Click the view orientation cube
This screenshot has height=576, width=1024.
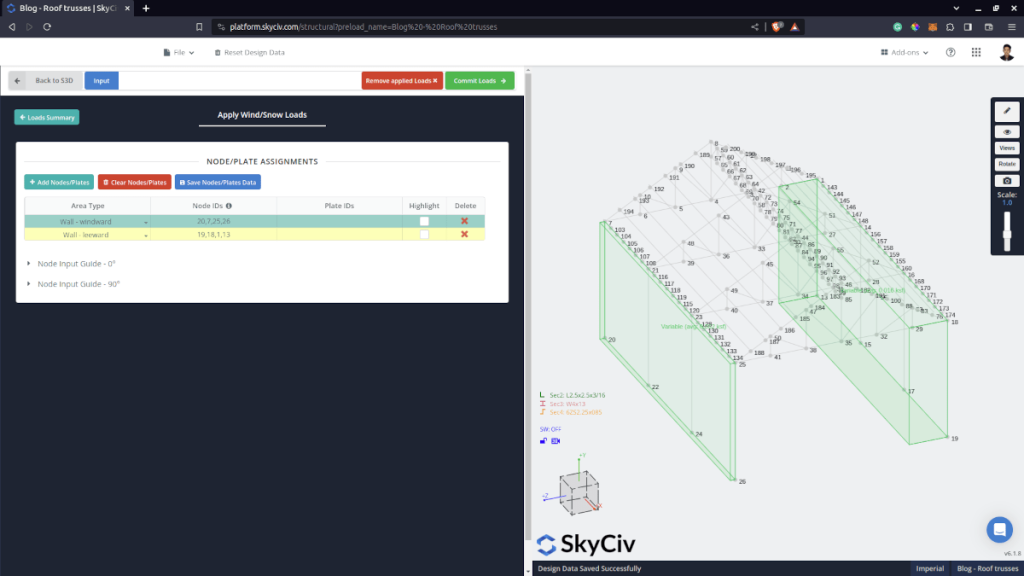click(x=580, y=492)
